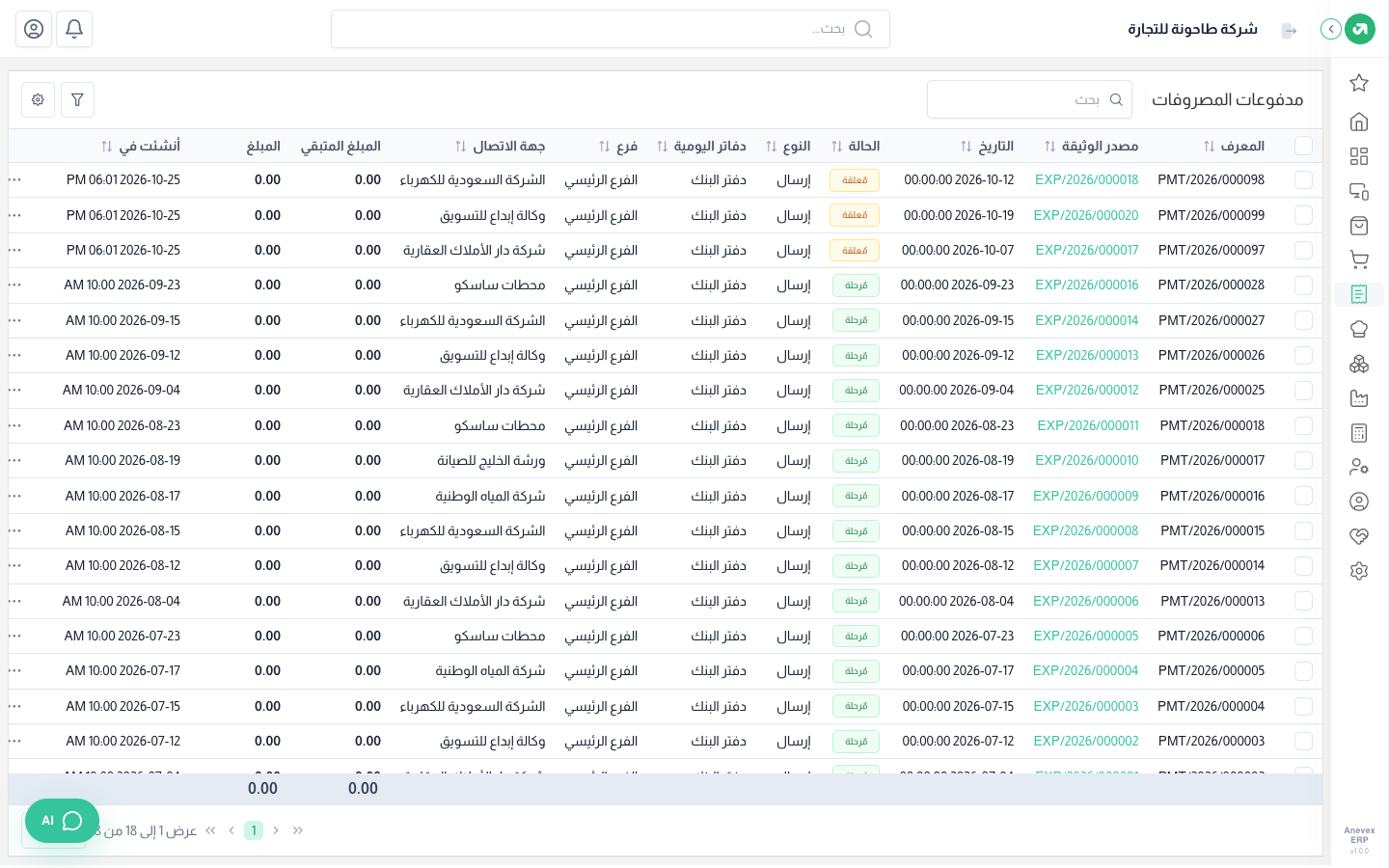Open the point-of-sale monitor icon in sidebar
Viewport: 1389px width, 868px height.
click(x=1359, y=191)
